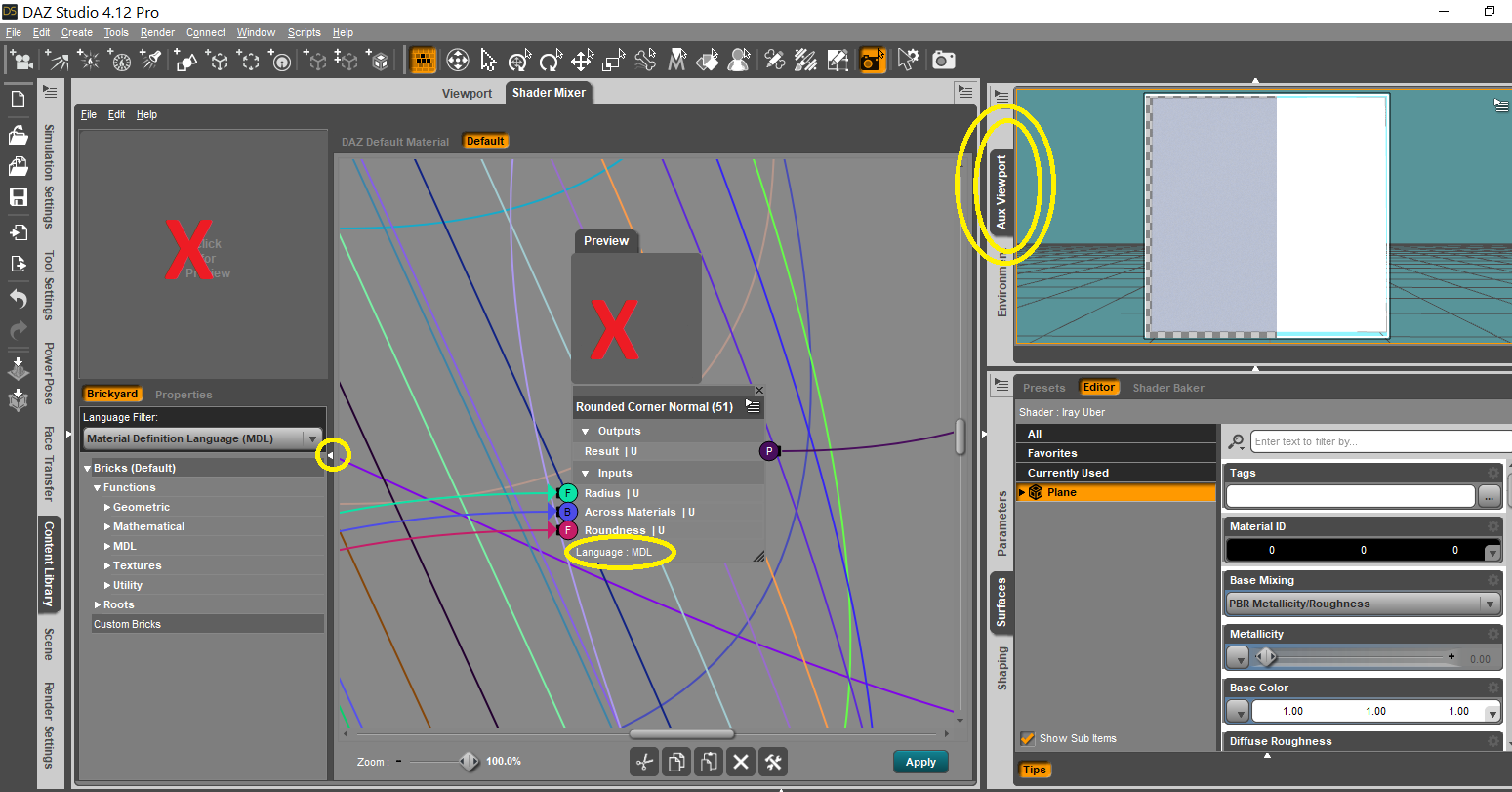Screen dimensions: 1512x792
Task: Collapse the Bricks (Default) tree node
Action: click(88, 469)
